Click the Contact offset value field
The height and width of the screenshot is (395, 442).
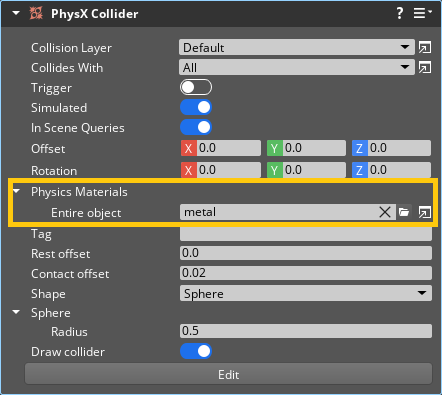pyautogui.click(x=306, y=273)
